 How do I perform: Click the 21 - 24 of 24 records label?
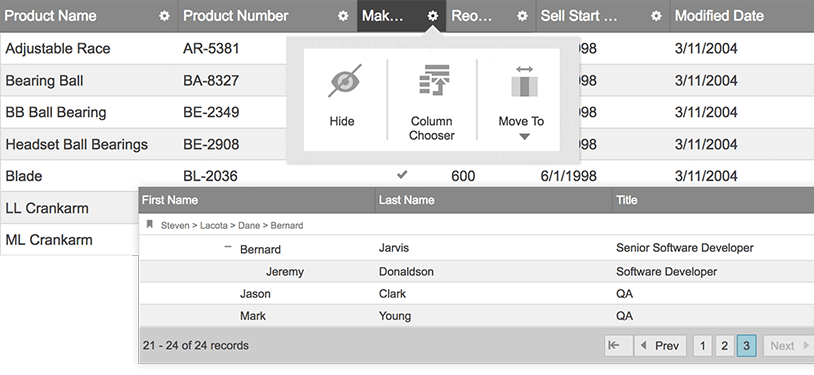point(195,345)
